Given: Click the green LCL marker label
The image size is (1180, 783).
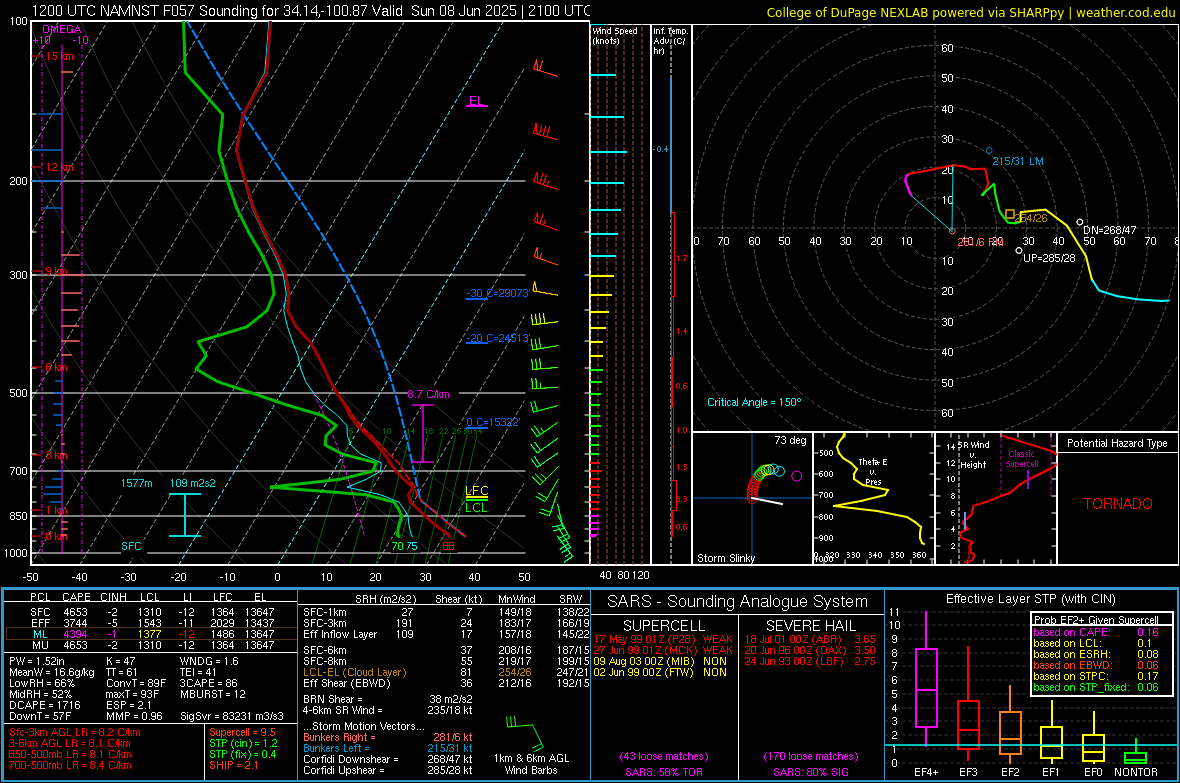Looking at the screenshot, I should (476, 508).
